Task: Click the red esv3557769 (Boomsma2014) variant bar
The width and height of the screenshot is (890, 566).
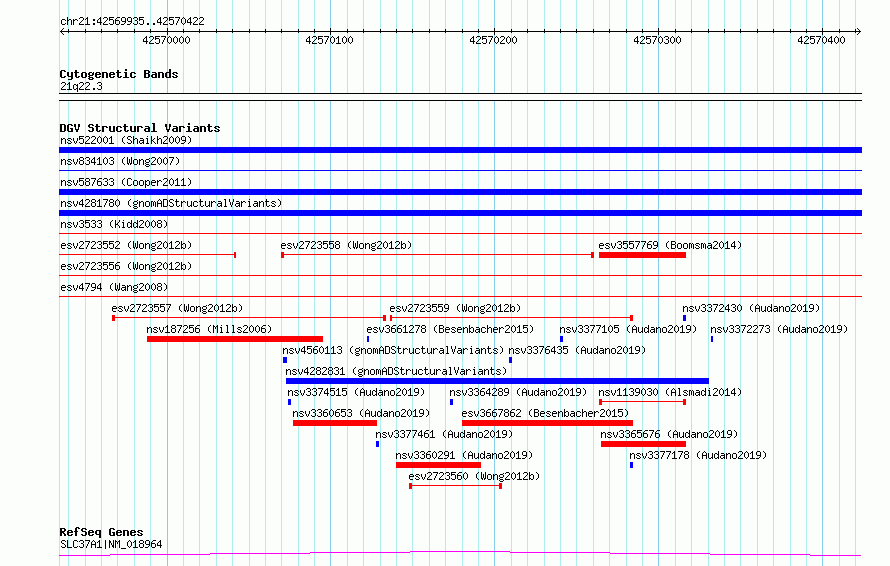Action: click(642, 255)
